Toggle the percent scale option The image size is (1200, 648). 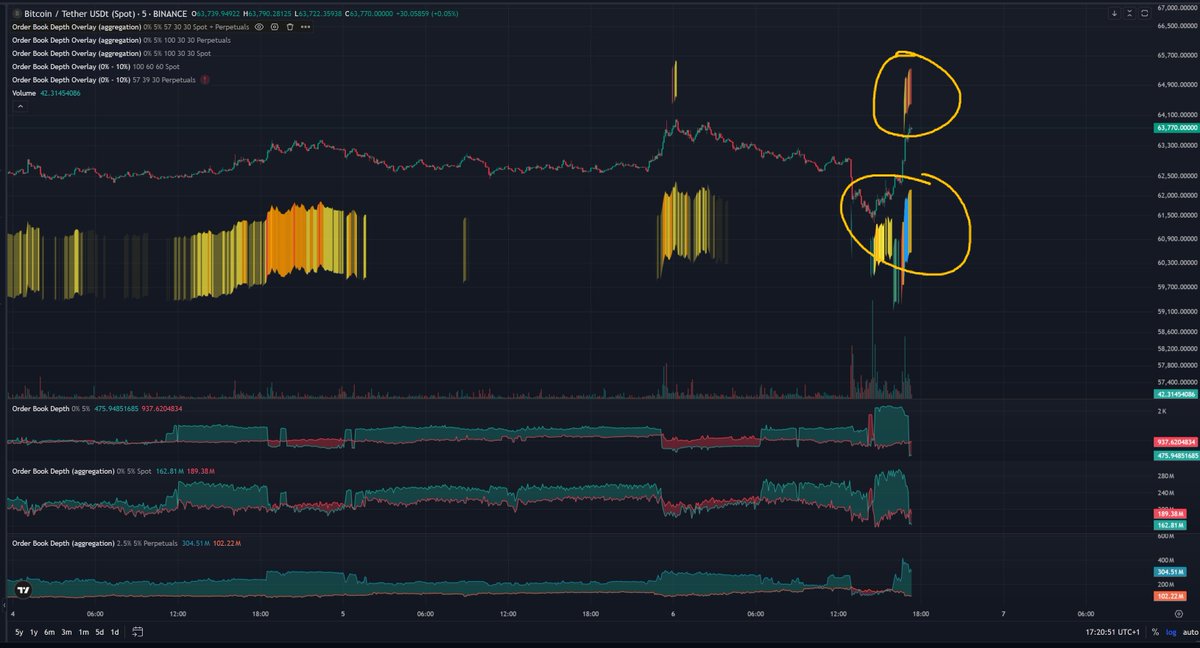[x=1155, y=632]
